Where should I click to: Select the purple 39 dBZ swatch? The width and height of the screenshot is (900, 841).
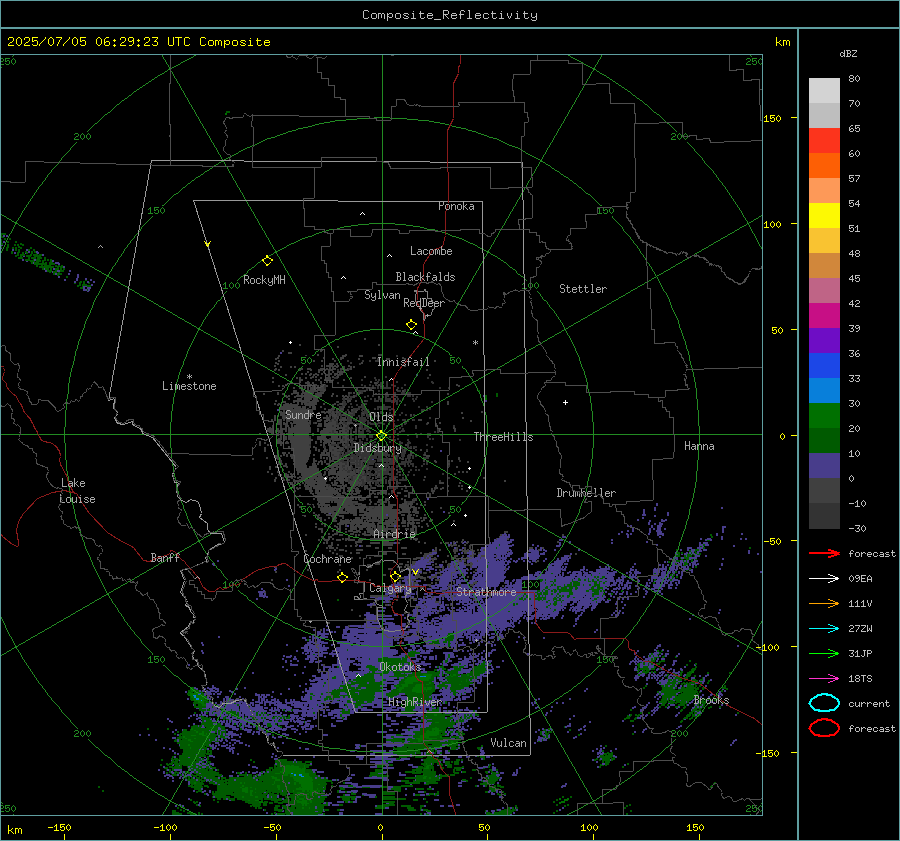click(x=824, y=340)
